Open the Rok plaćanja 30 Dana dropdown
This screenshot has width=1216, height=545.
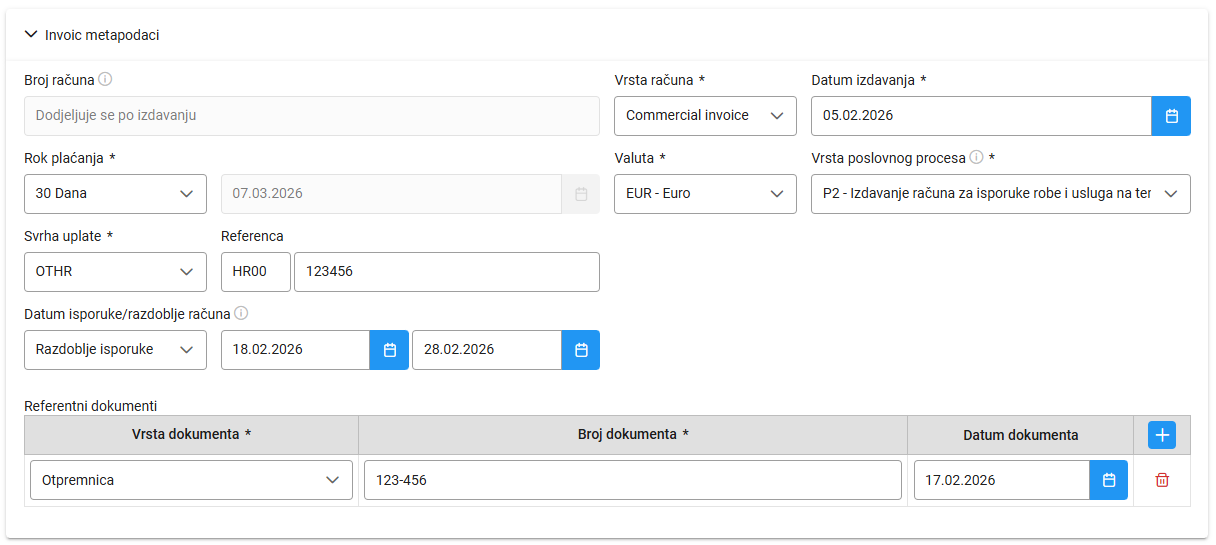click(x=115, y=194)
